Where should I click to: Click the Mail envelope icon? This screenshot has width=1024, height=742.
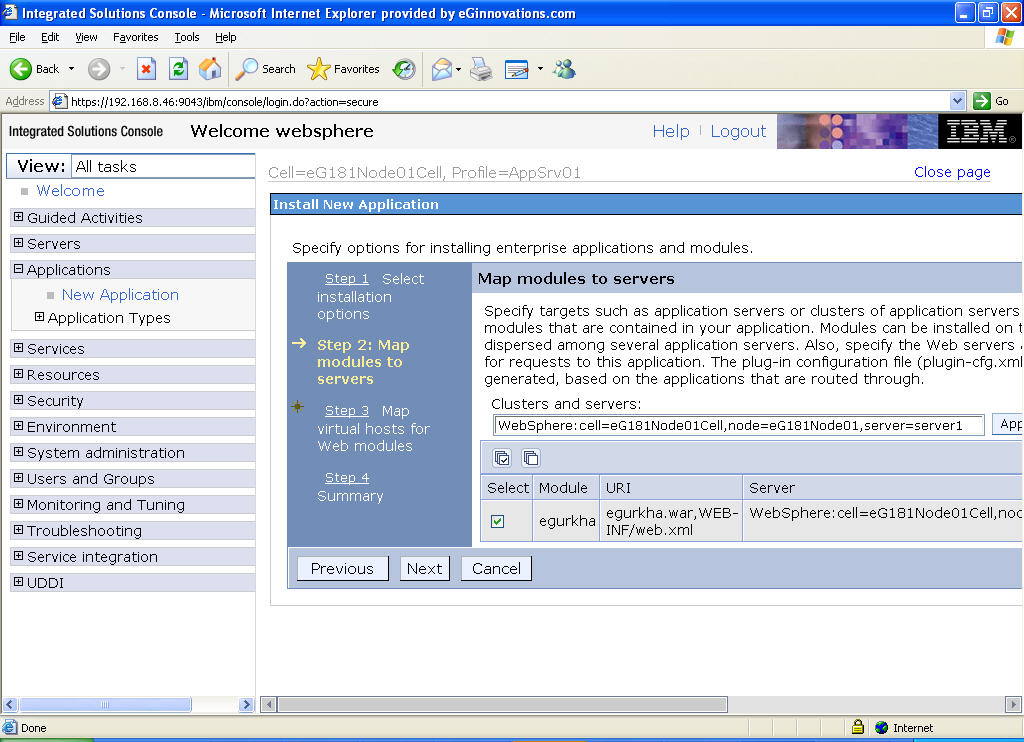pos(442,69)
